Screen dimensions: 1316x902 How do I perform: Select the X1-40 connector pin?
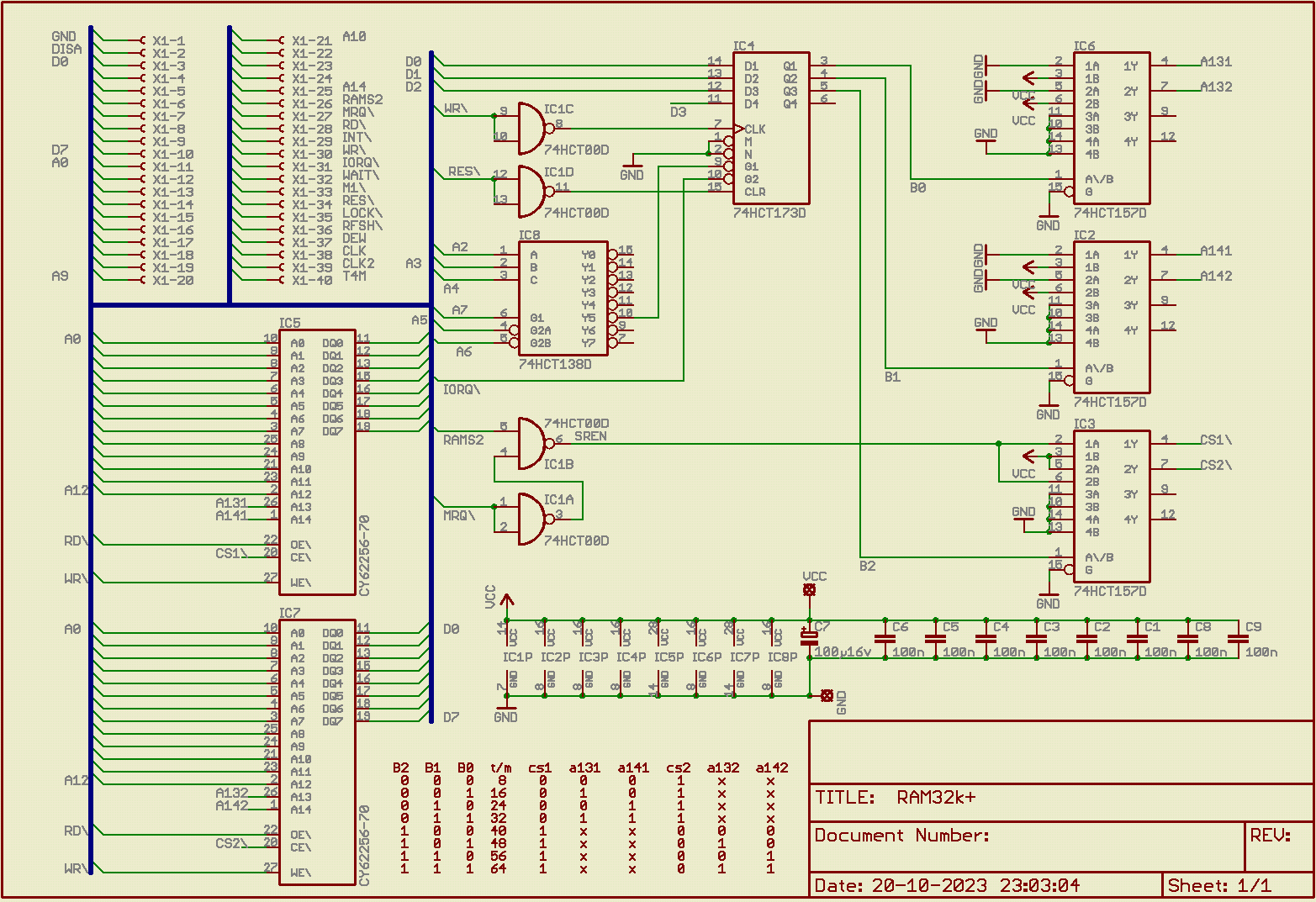point(311,281)
